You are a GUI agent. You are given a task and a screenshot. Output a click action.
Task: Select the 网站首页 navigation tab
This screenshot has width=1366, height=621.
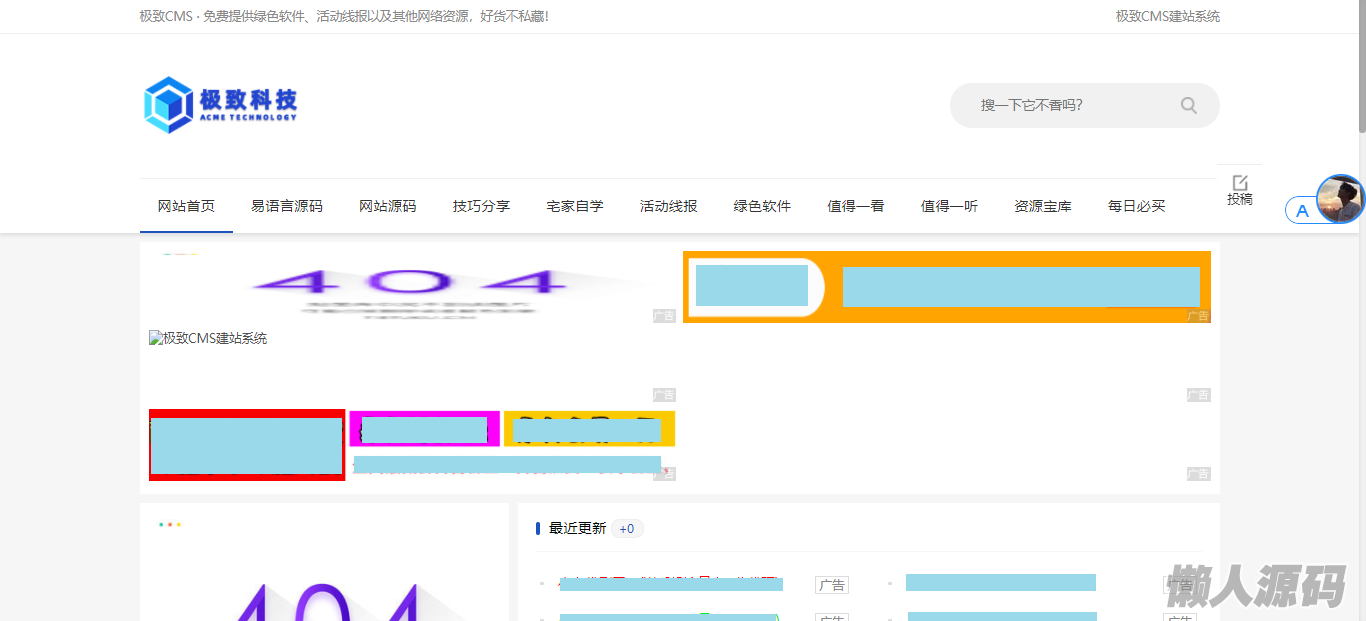[x=186, y=206]
